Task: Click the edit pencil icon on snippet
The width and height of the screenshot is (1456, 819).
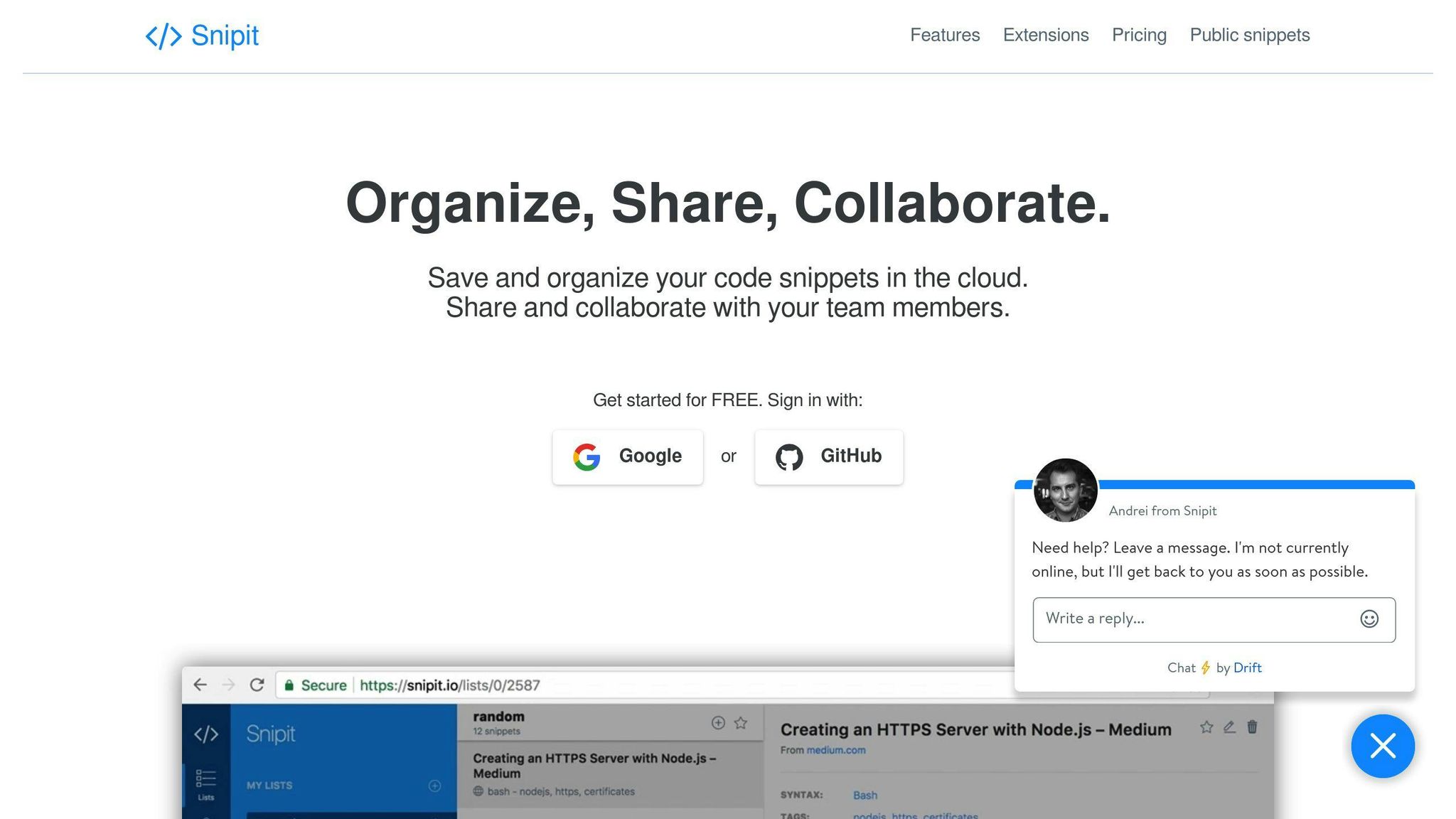Action: click(1229, 727)
